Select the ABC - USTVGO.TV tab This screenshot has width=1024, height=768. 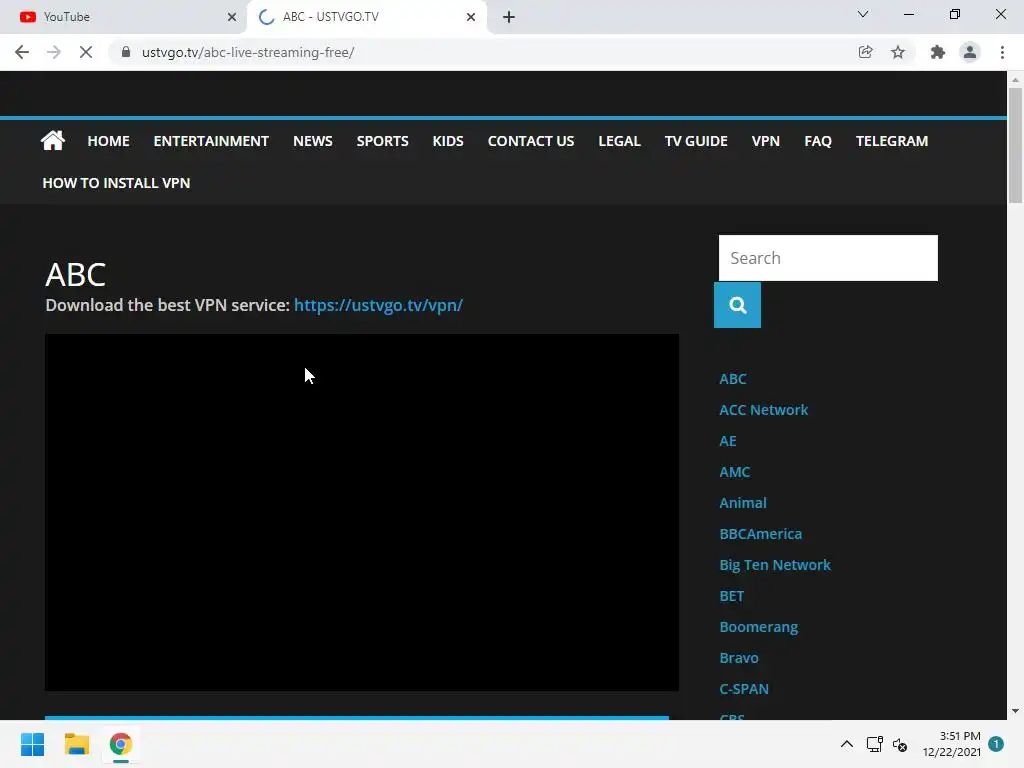point(367,17)
